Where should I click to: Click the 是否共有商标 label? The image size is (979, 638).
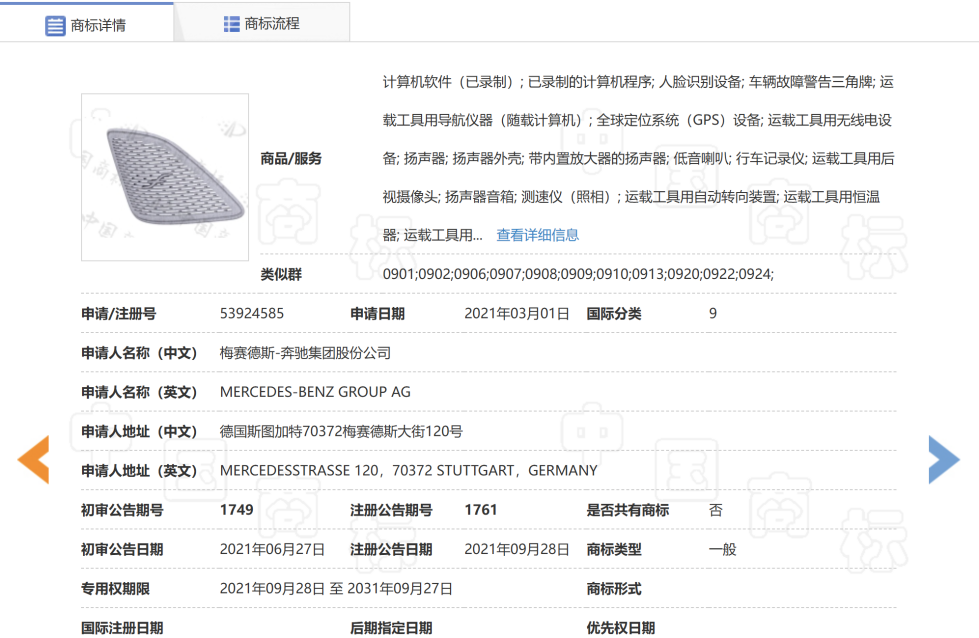(x=627, y=510)
